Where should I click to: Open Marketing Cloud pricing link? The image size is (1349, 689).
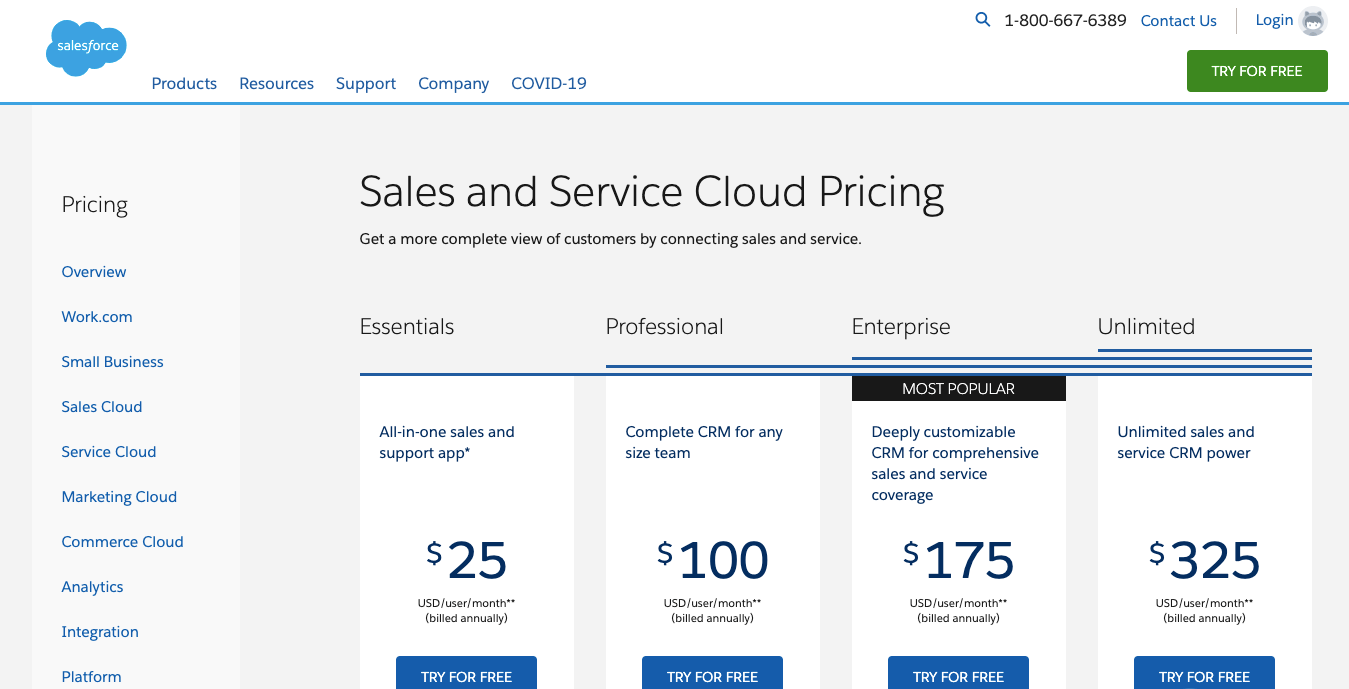pos(119,497)
